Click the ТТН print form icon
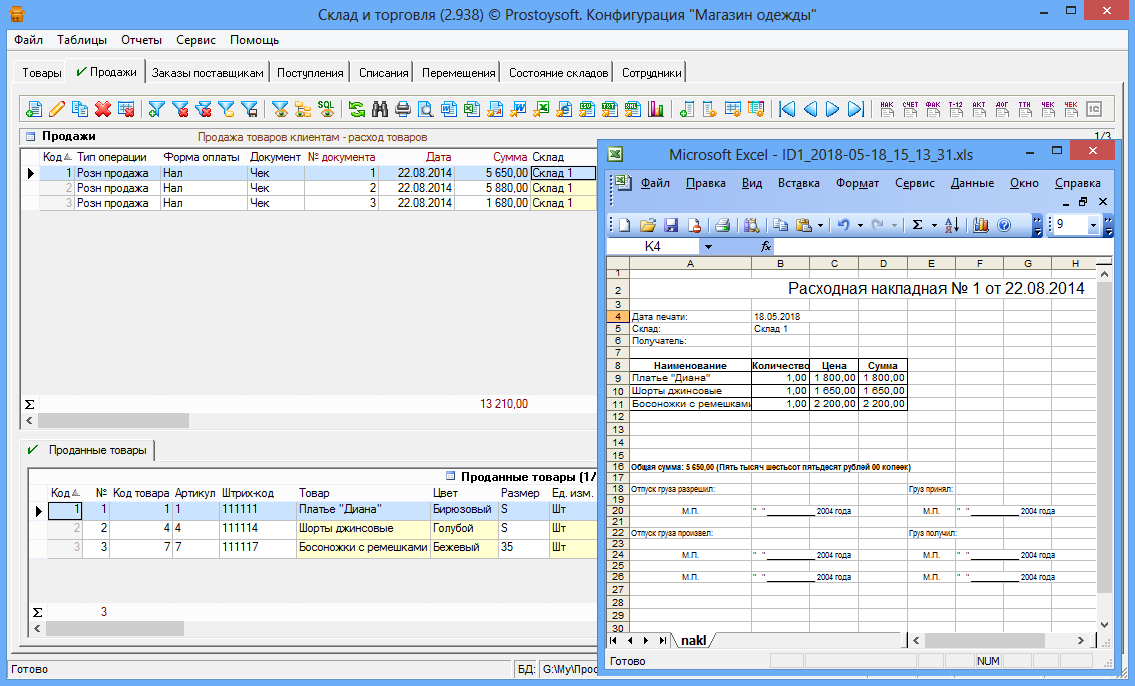 1024,109
